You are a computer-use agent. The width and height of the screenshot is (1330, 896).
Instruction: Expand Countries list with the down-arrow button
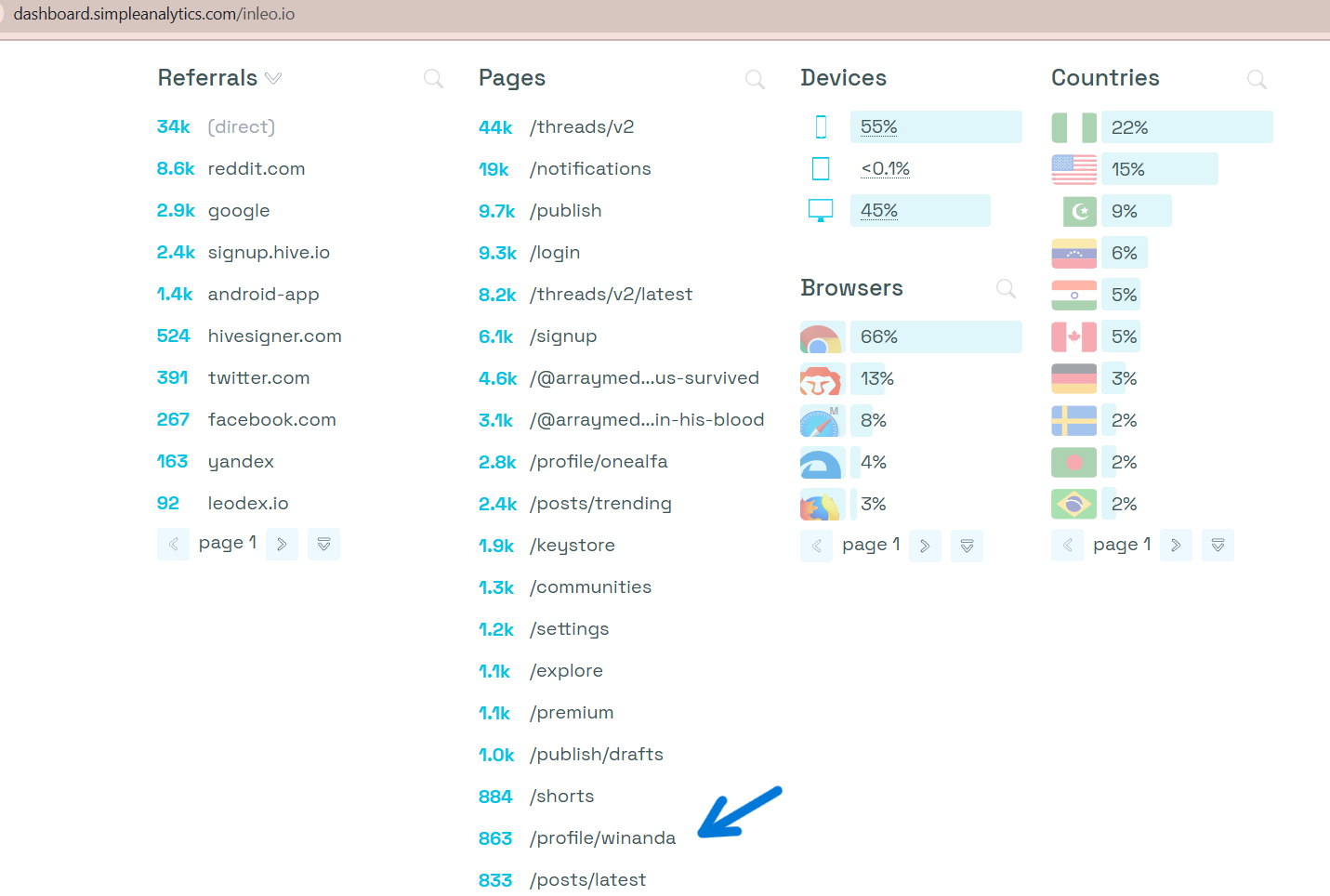(x=1218, y=546)
